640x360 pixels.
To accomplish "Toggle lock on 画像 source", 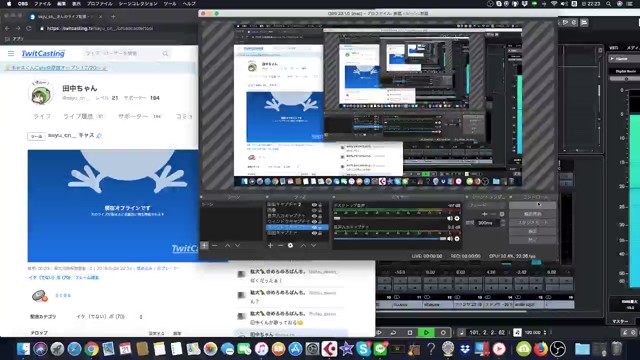I will [320, 210].
